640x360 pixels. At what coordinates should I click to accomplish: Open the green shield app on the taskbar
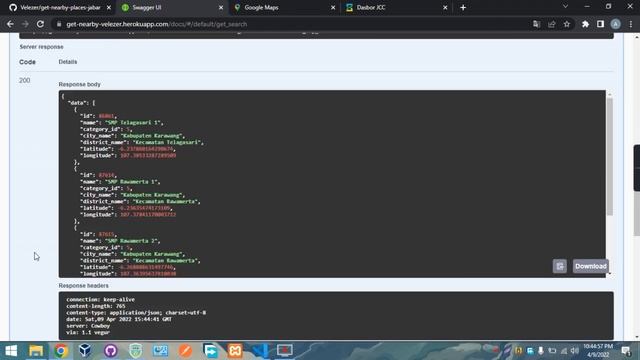coord(136,351)
